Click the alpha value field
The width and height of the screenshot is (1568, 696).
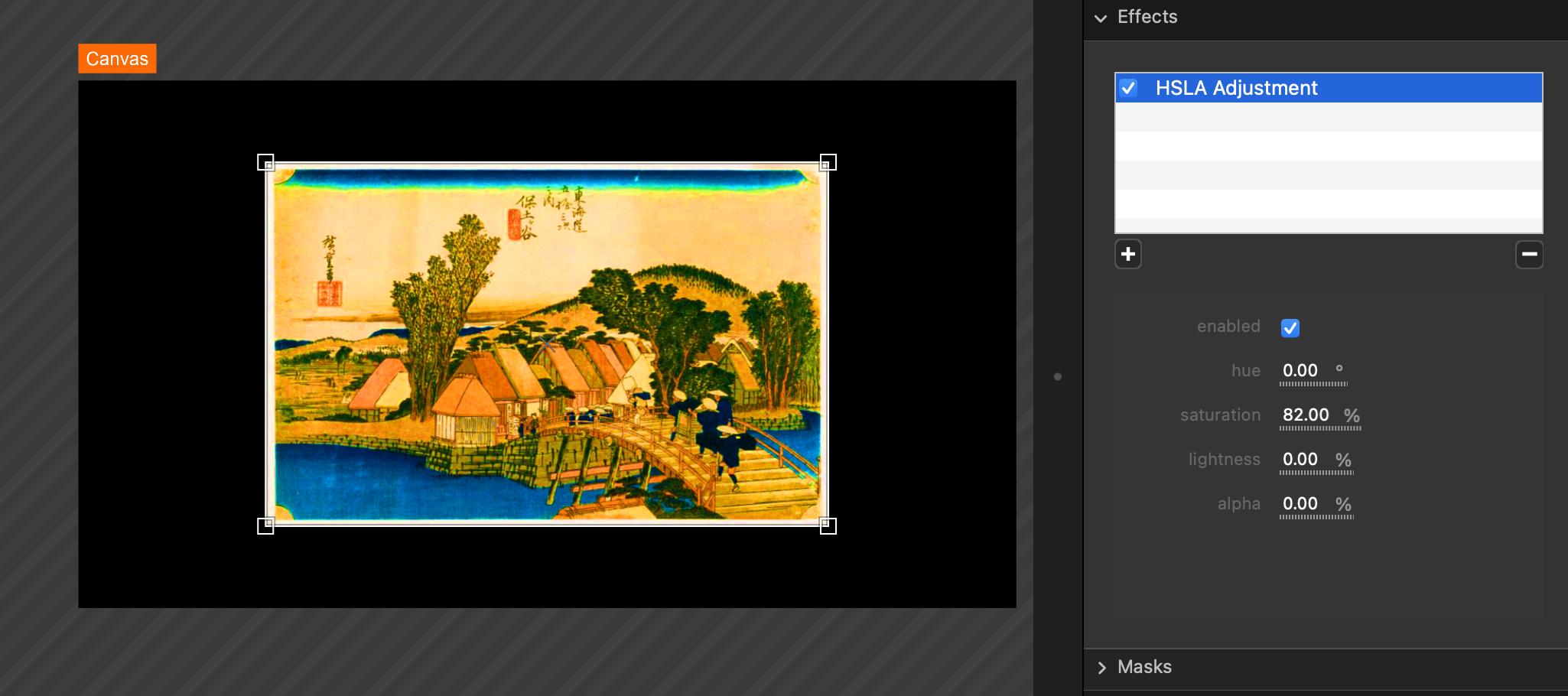click(x=1300, y=504)
